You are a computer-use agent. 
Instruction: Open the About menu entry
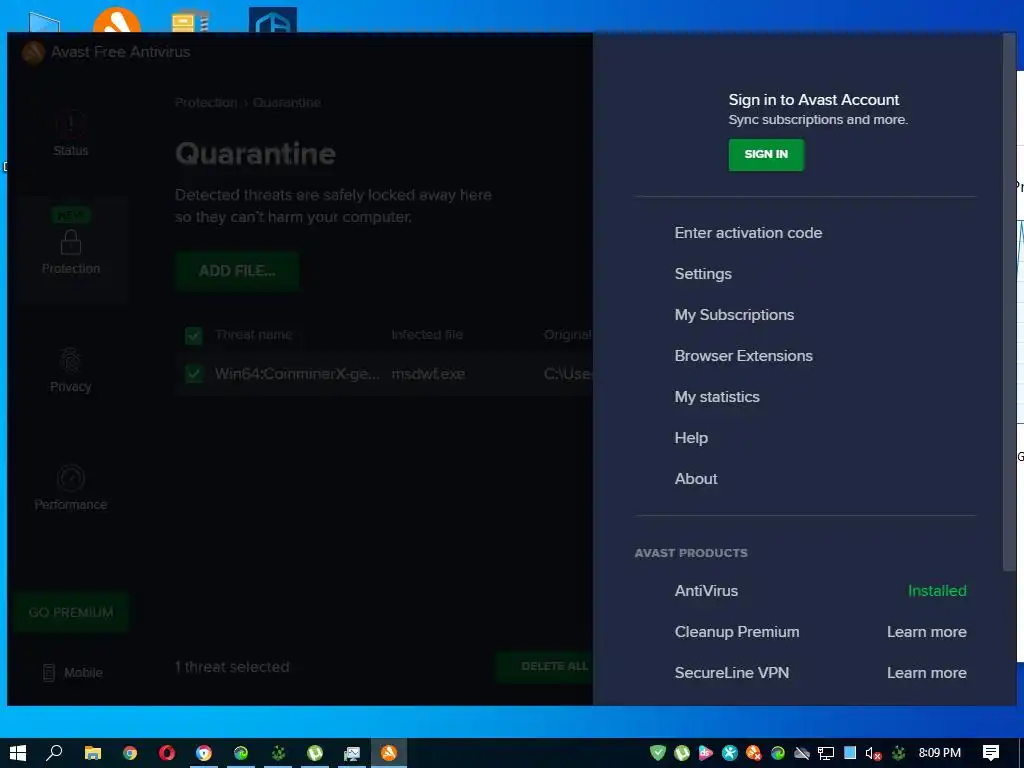[696, 479]
